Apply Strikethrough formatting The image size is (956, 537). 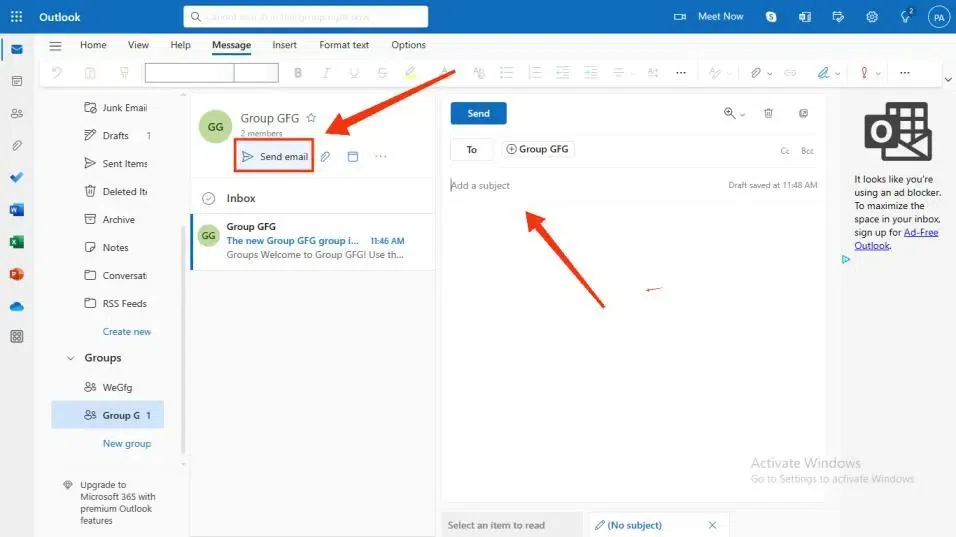pyautogui.click(x=382, y=73)
